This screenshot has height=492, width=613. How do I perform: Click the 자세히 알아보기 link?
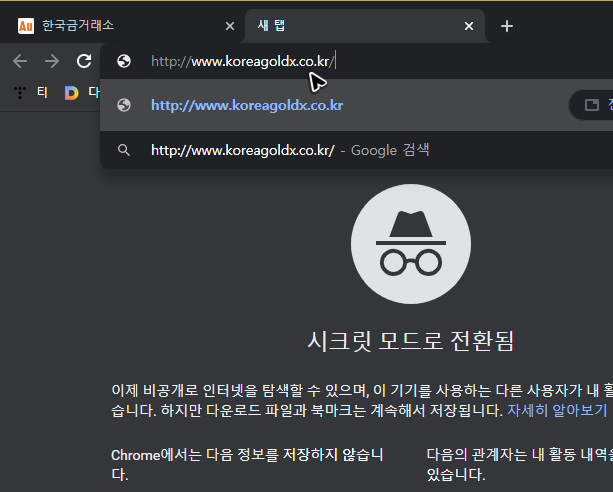click(557, 411)
